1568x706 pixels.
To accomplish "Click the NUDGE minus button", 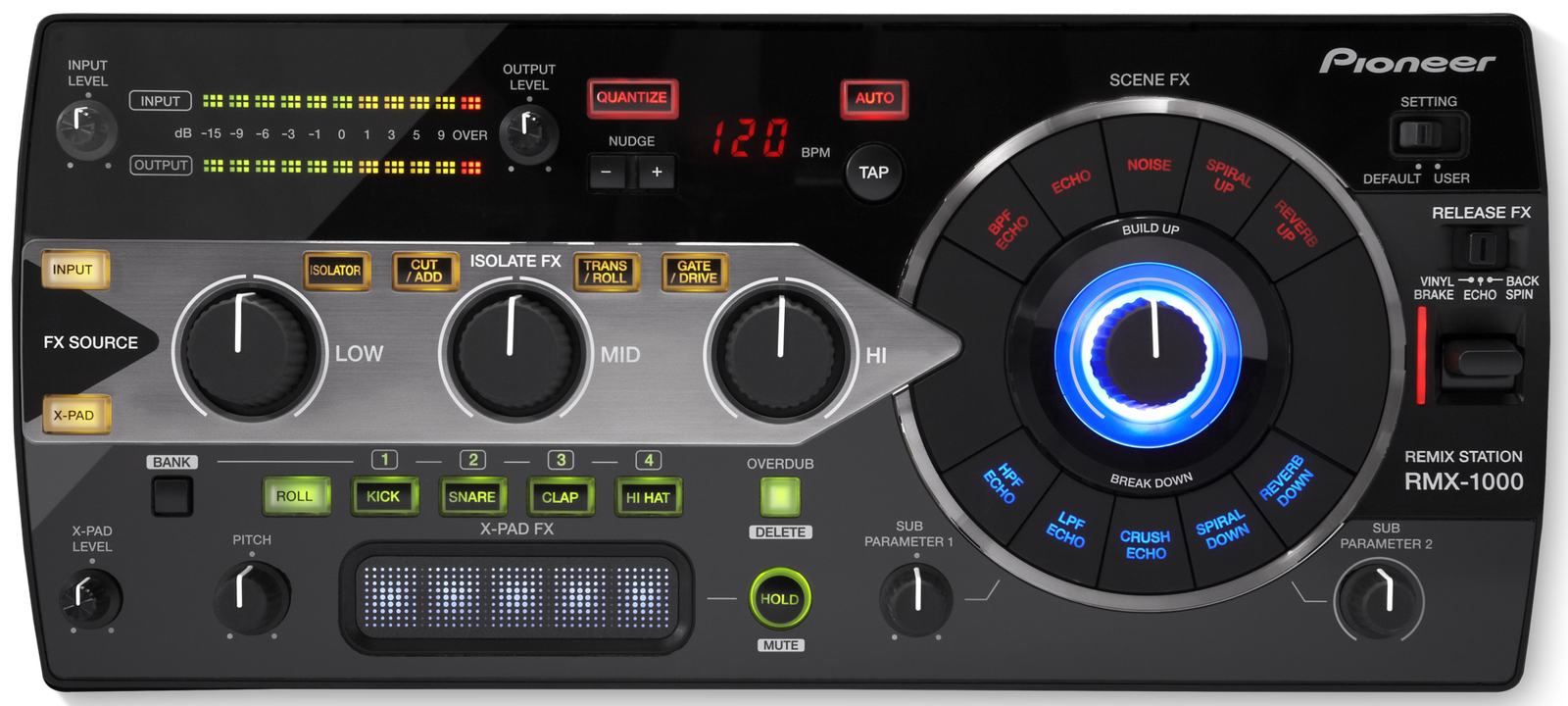I will tap(607, 173).
